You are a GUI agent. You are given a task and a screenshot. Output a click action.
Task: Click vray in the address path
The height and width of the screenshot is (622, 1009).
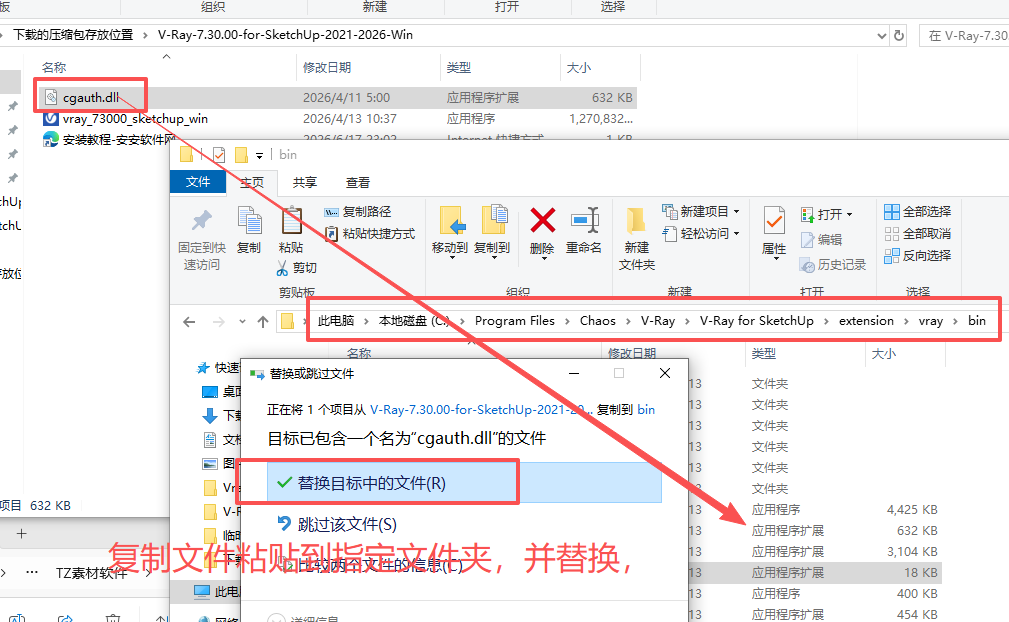[x=930, y=320]
